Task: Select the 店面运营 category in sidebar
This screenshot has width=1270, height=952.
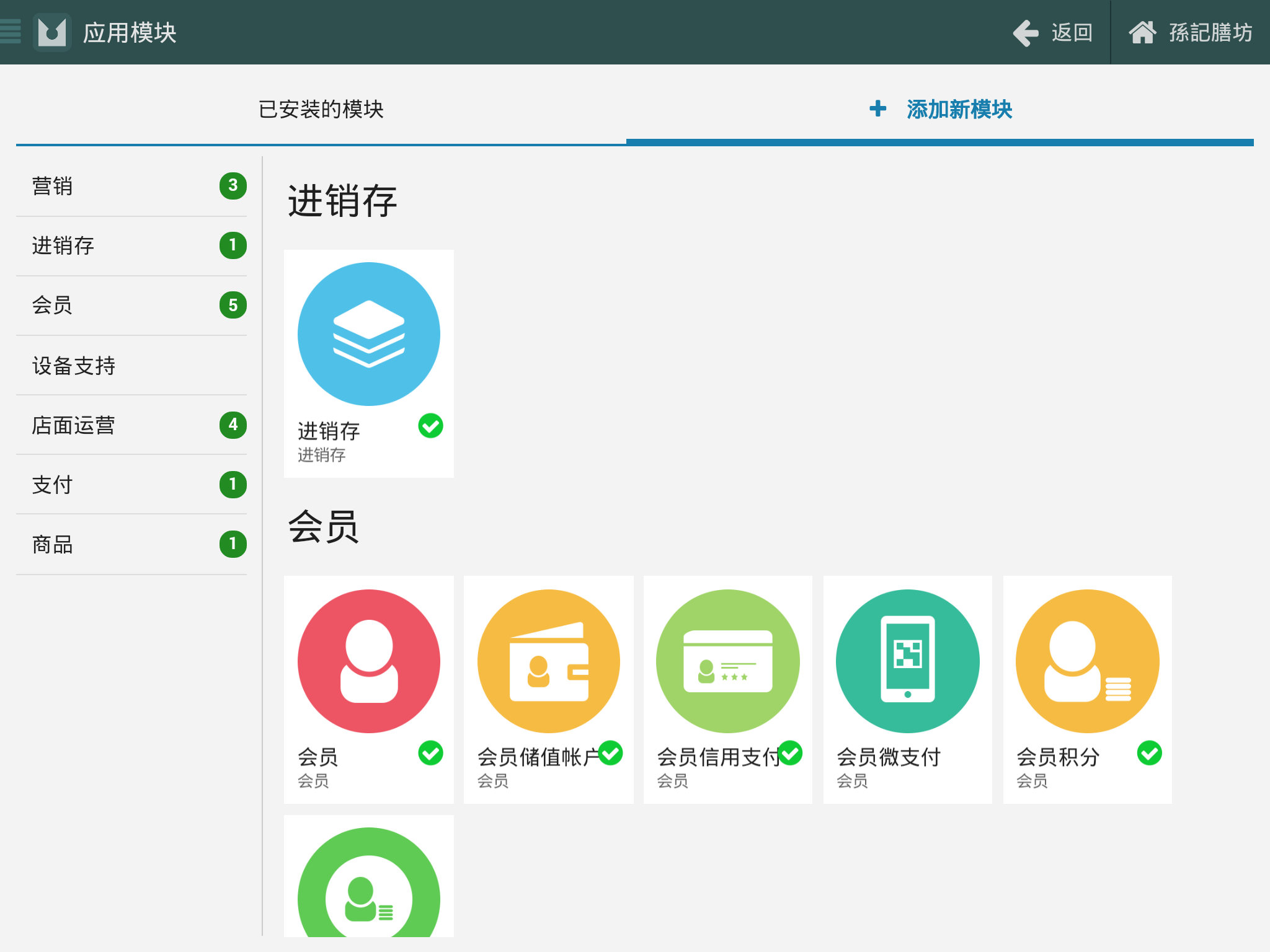Action: click(131, 425)
